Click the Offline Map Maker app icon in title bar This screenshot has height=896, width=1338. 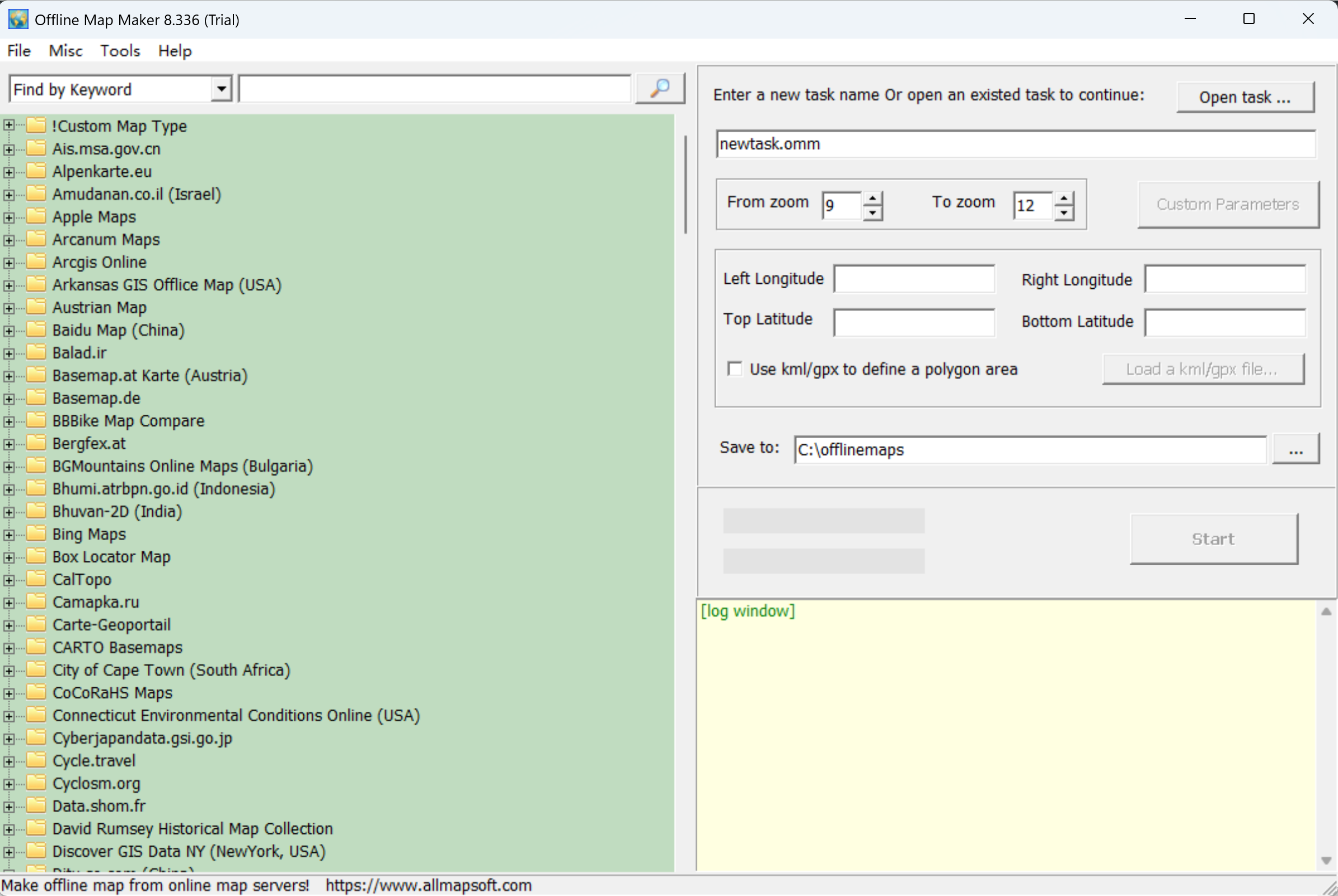(18, 20)
